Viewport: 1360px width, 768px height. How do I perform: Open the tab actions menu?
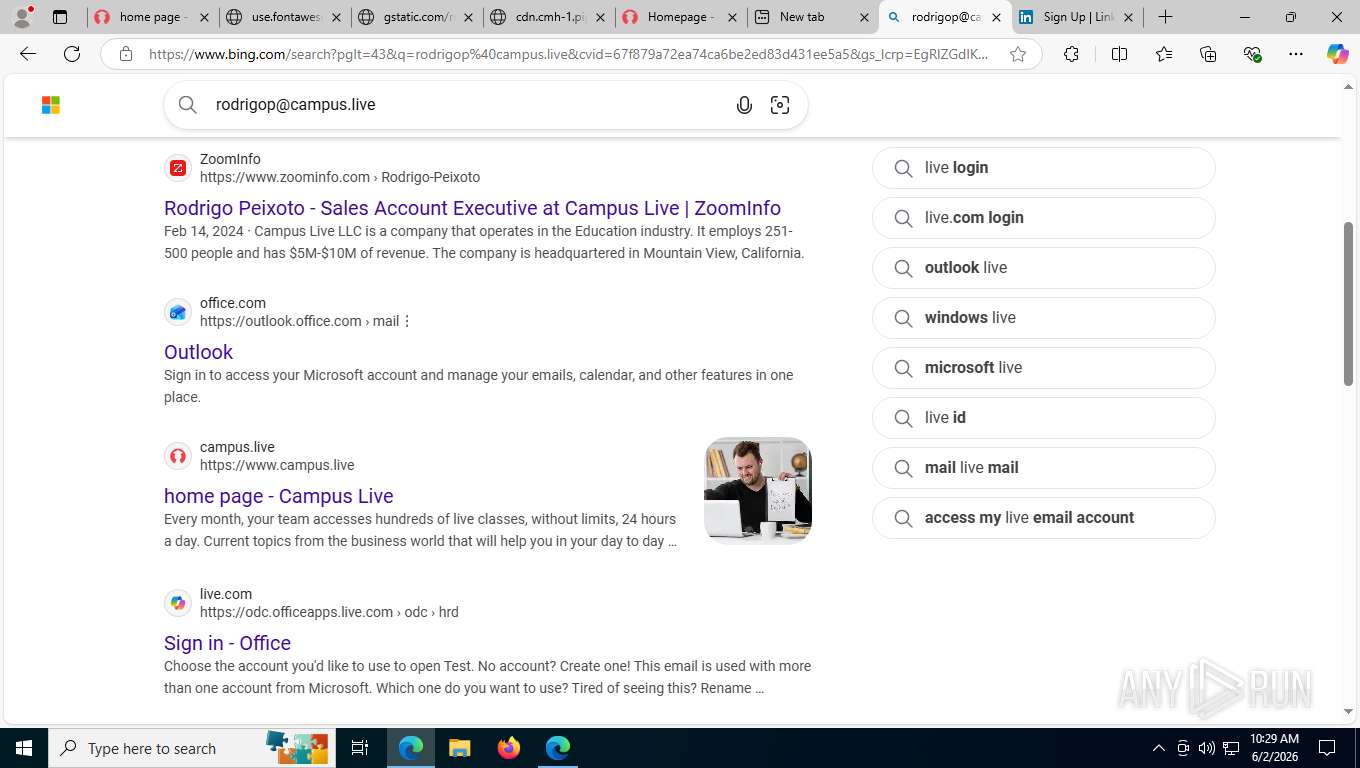60,17
